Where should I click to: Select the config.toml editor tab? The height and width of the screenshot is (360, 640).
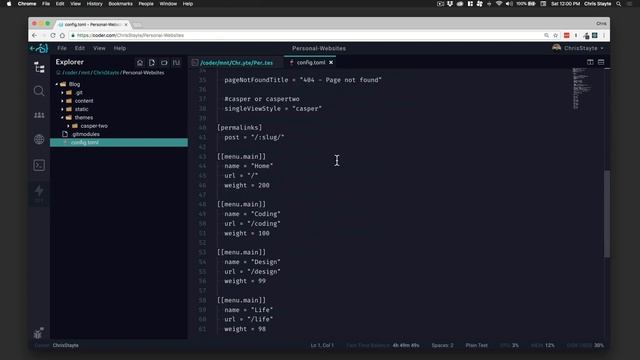311,62
